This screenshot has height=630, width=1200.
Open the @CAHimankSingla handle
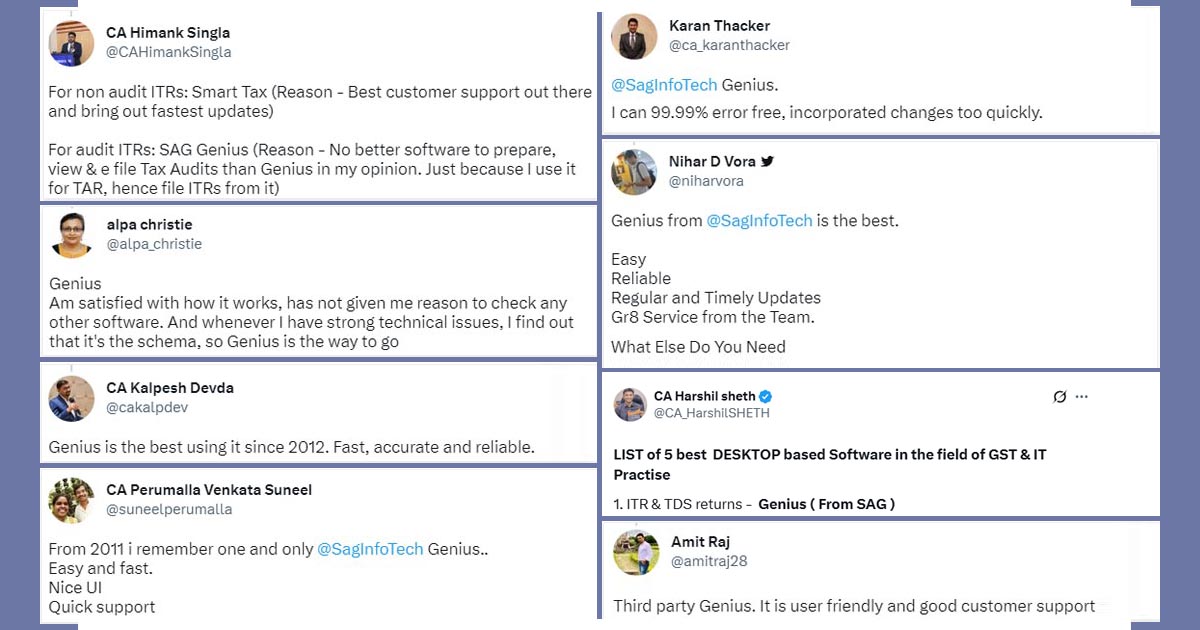[168, 52]
